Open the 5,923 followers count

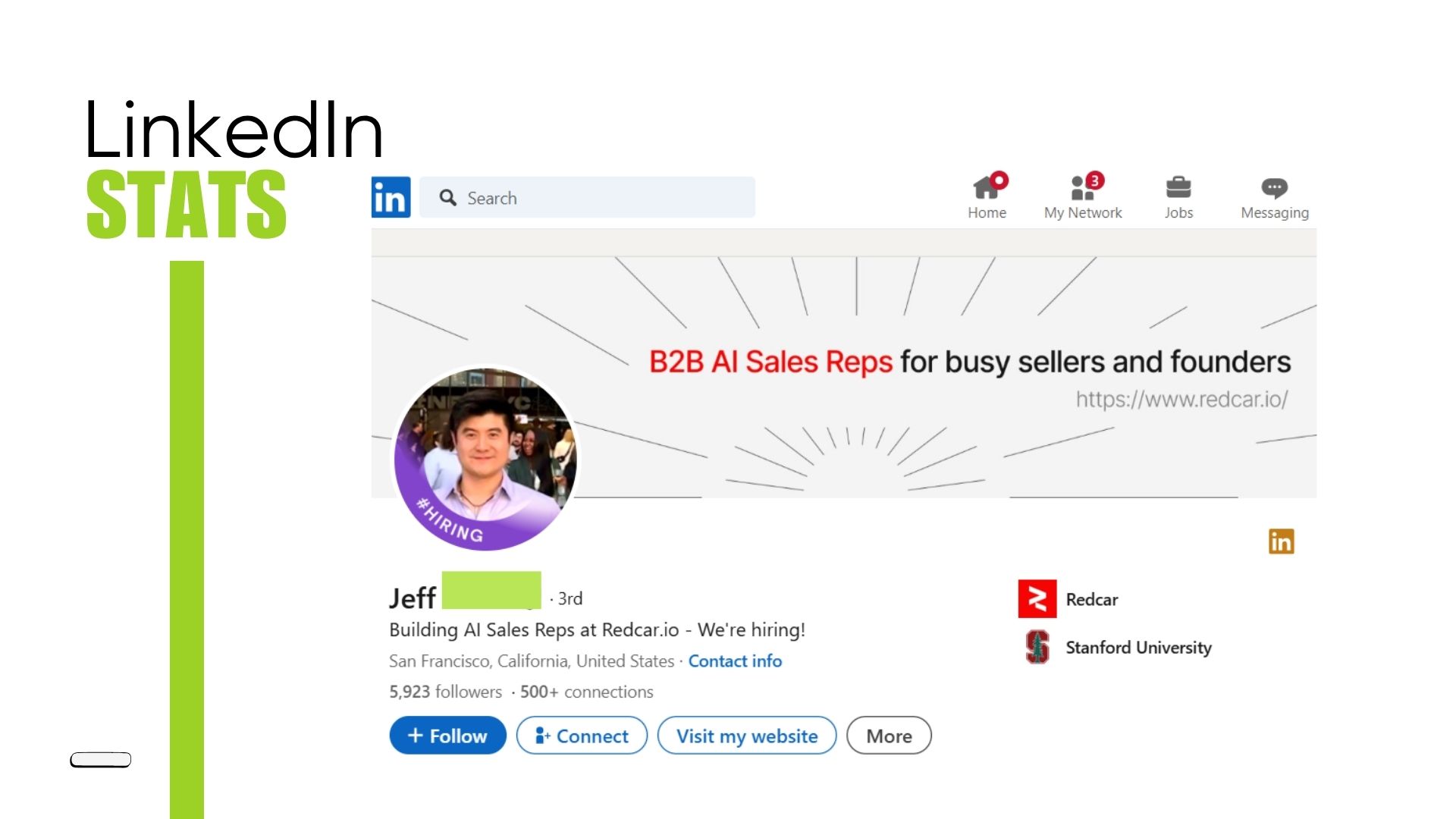coord(445,692)
